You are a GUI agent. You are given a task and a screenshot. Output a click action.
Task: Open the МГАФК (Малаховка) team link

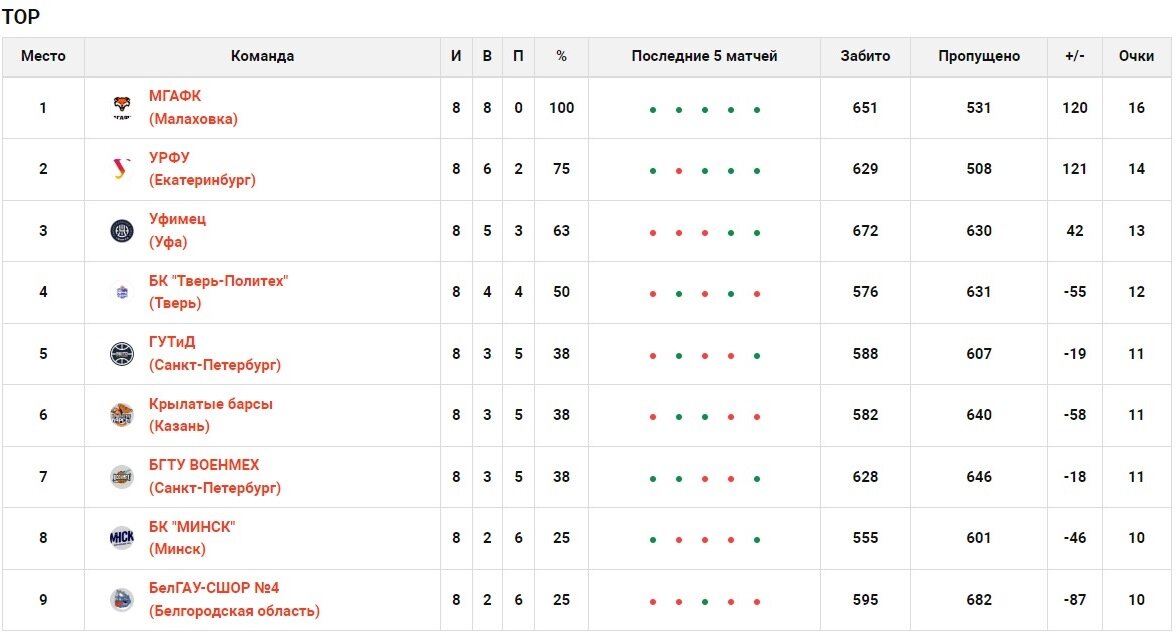coord(193,107)
